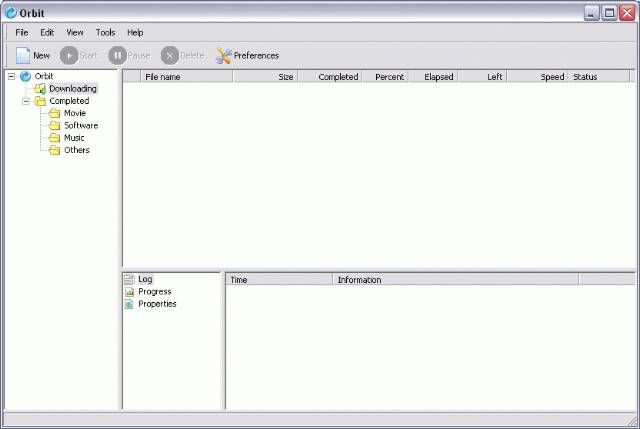
Task: Select the Movie category folder
Action: pos(74,113)
